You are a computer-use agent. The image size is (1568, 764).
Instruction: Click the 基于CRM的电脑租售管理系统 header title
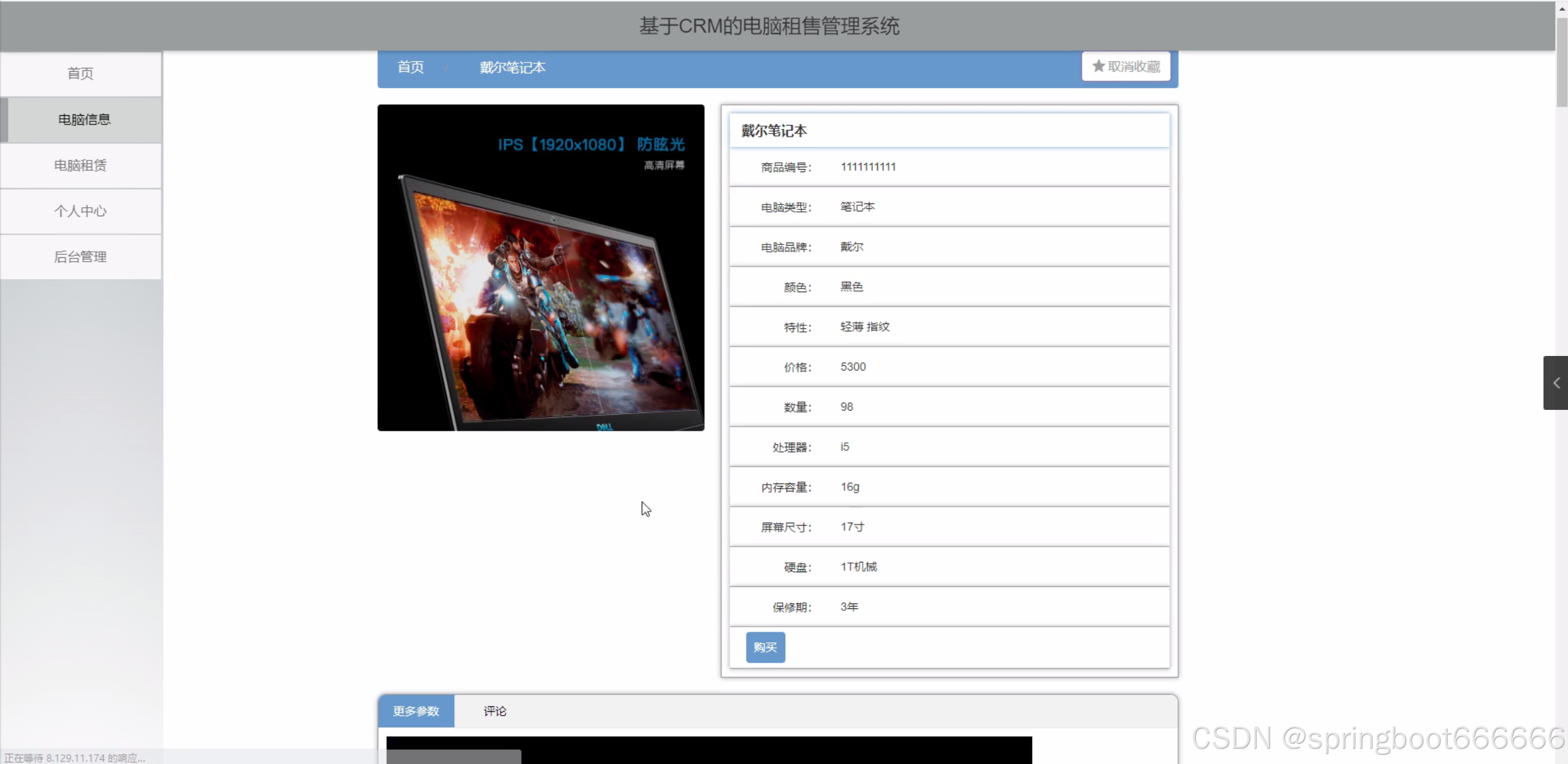769,26
